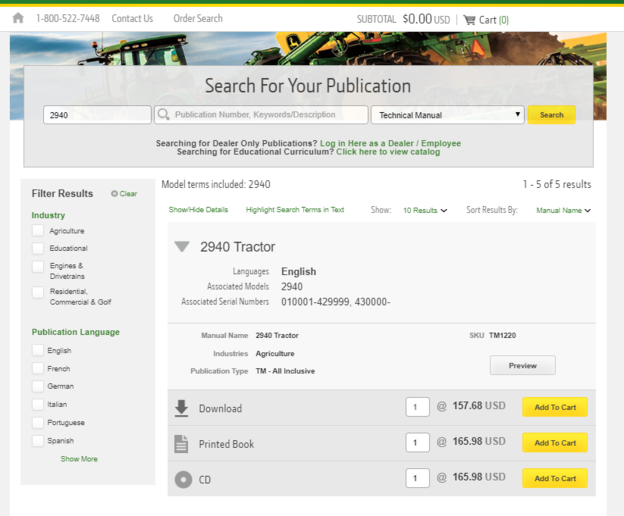The height and width of the screenshot is (516, 624).
Task: Click the CD quantity box
Action: (417, 478)
